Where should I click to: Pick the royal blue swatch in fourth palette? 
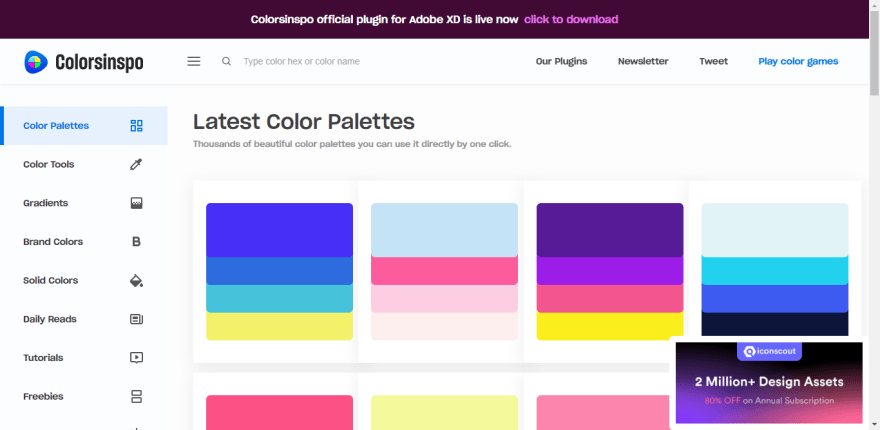(x=775, y=299)
